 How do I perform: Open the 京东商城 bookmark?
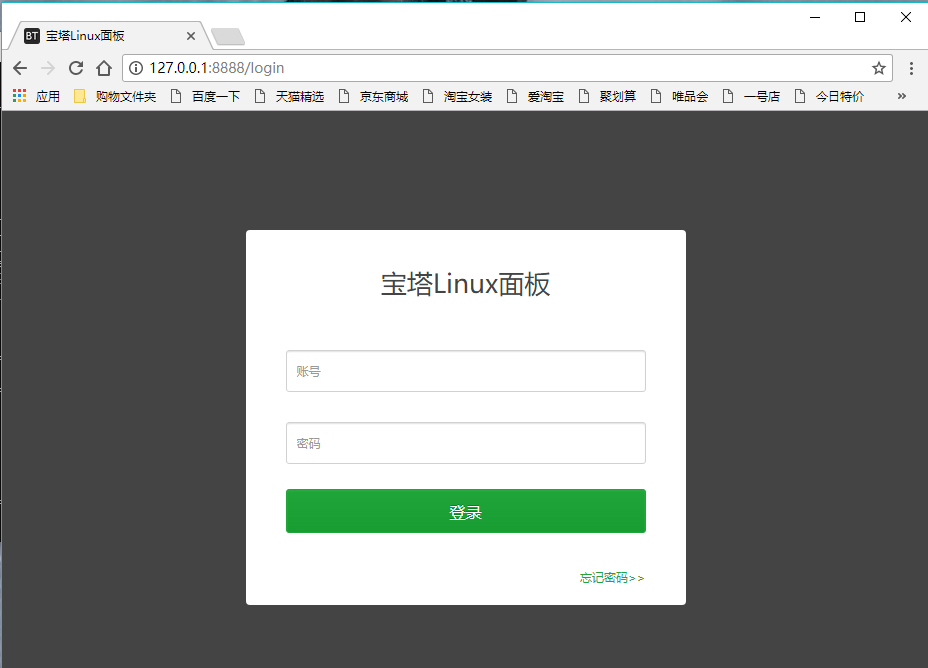tap(373, 96)
